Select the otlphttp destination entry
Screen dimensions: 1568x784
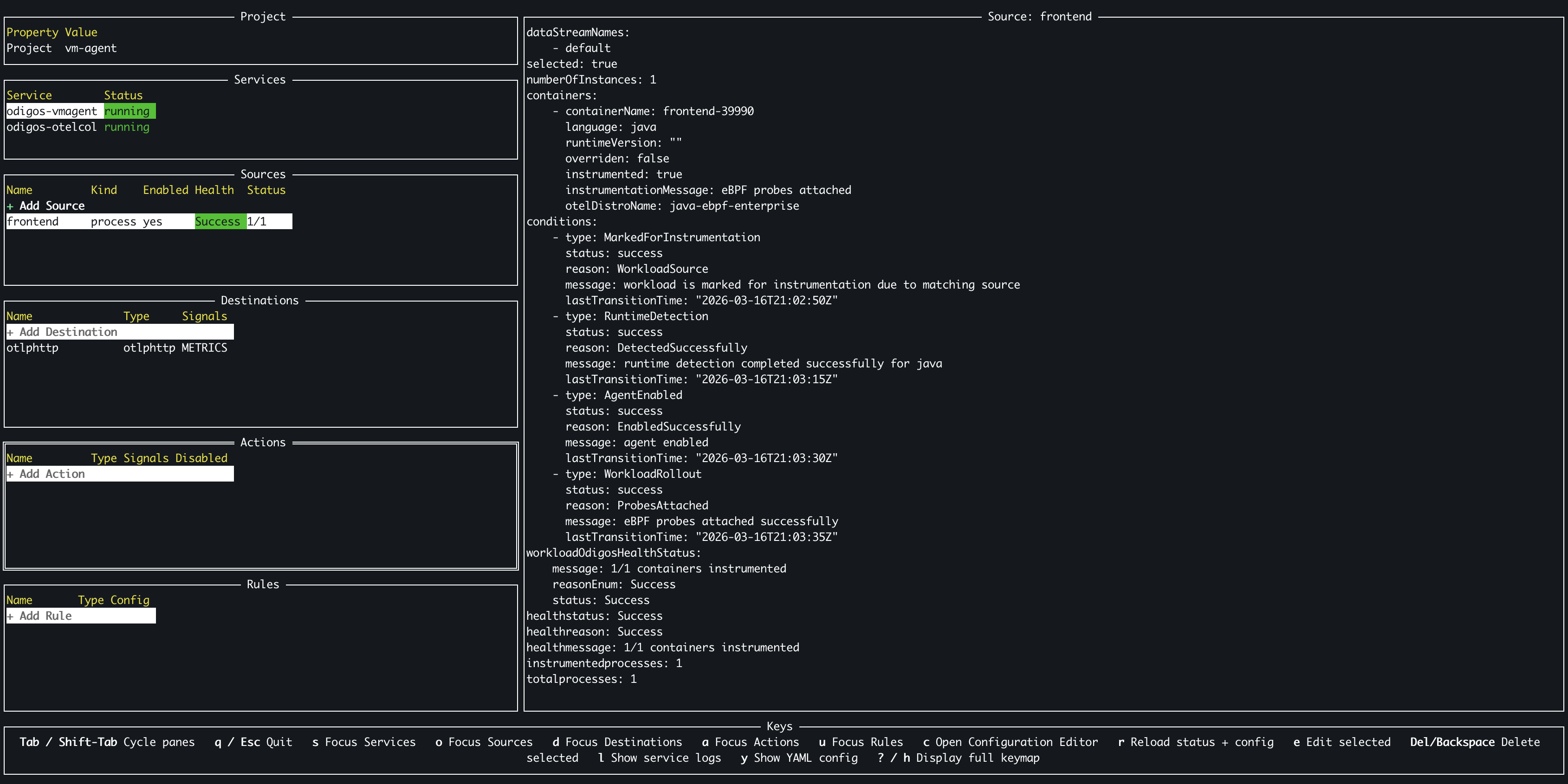pyautogui.click(x=33, y=348)
